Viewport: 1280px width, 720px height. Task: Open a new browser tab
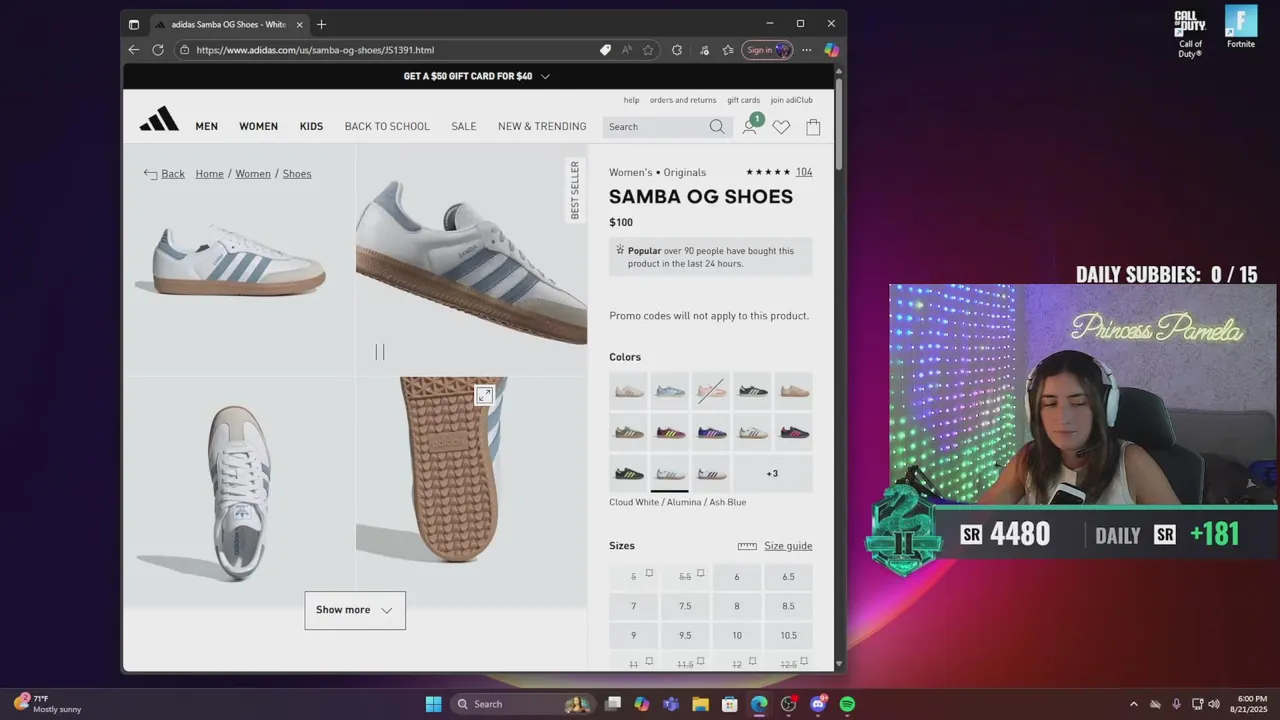pyautogui.click(x=321, y=24)
